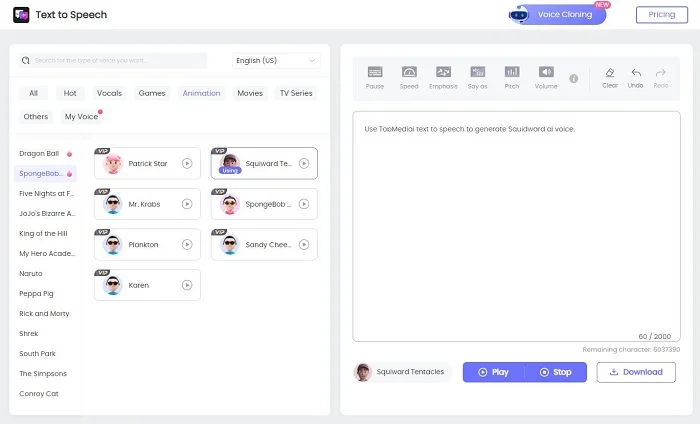Viewport: 700px width, 424px height.
Task: Click inside the text editor area
Action: tap(517, 226)
